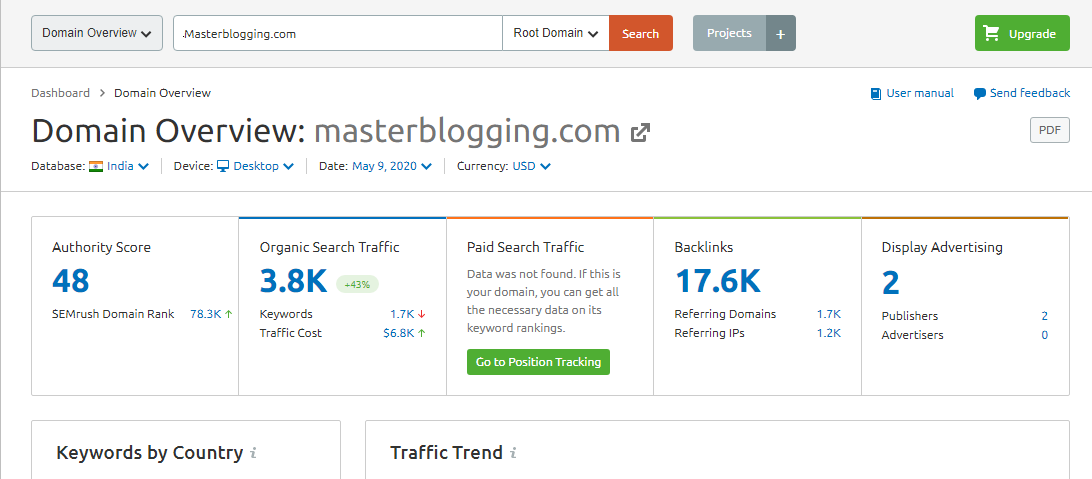Image resolution: width=1092 pixels, height=479 pixels.
Task: Click the Keywords 1.7K value
Action: tap(403, 314)
